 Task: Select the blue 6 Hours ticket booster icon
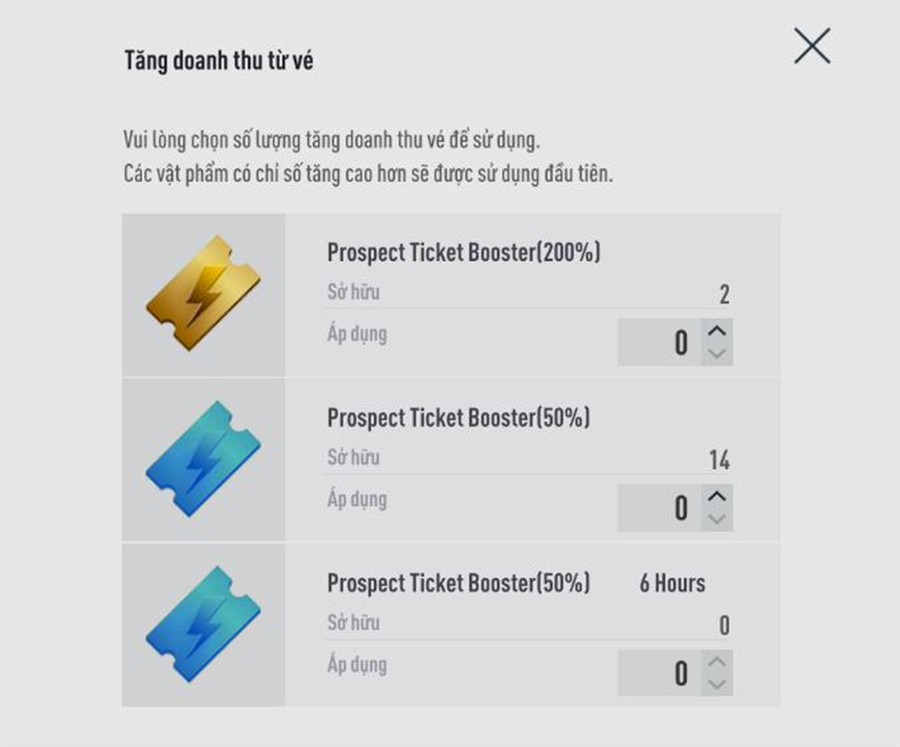(x=204, y=625)
